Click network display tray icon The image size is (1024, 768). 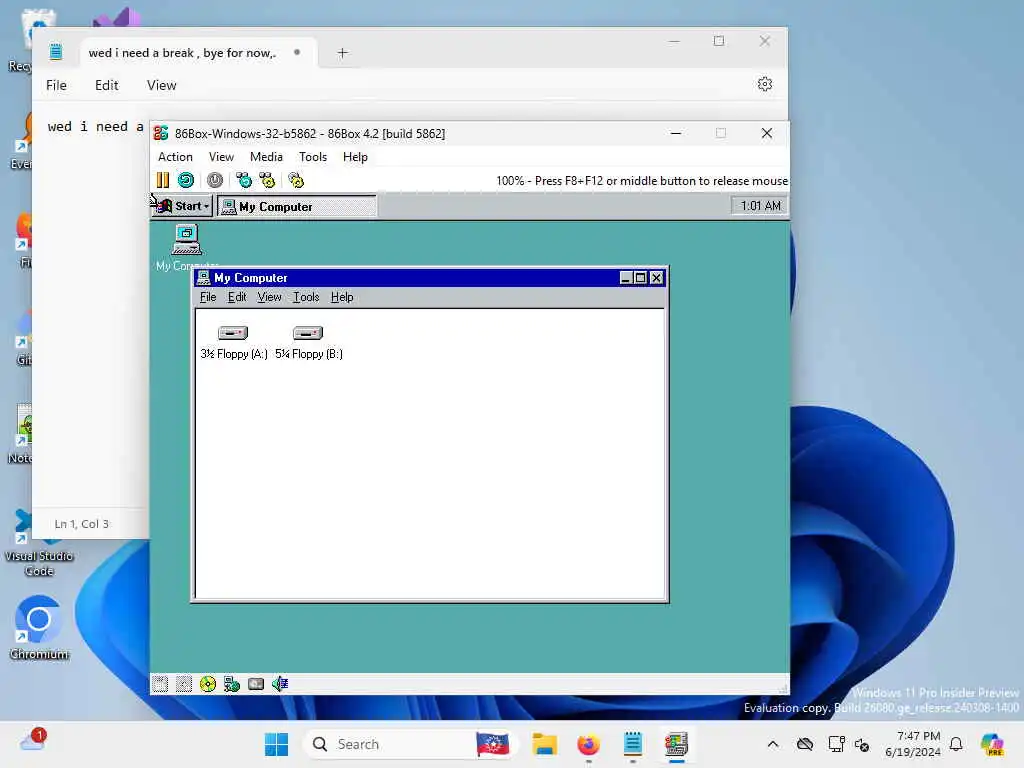pos(836,744)
